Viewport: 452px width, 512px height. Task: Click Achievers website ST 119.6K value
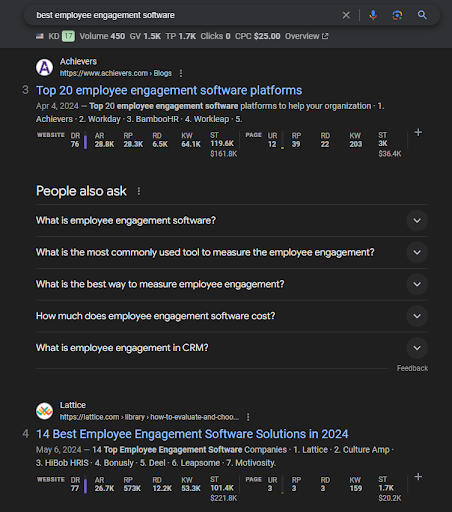[x=222, y=143]
